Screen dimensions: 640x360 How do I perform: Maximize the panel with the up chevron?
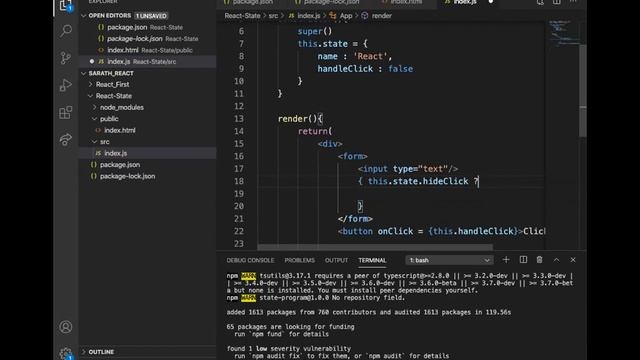coord(556,260)
